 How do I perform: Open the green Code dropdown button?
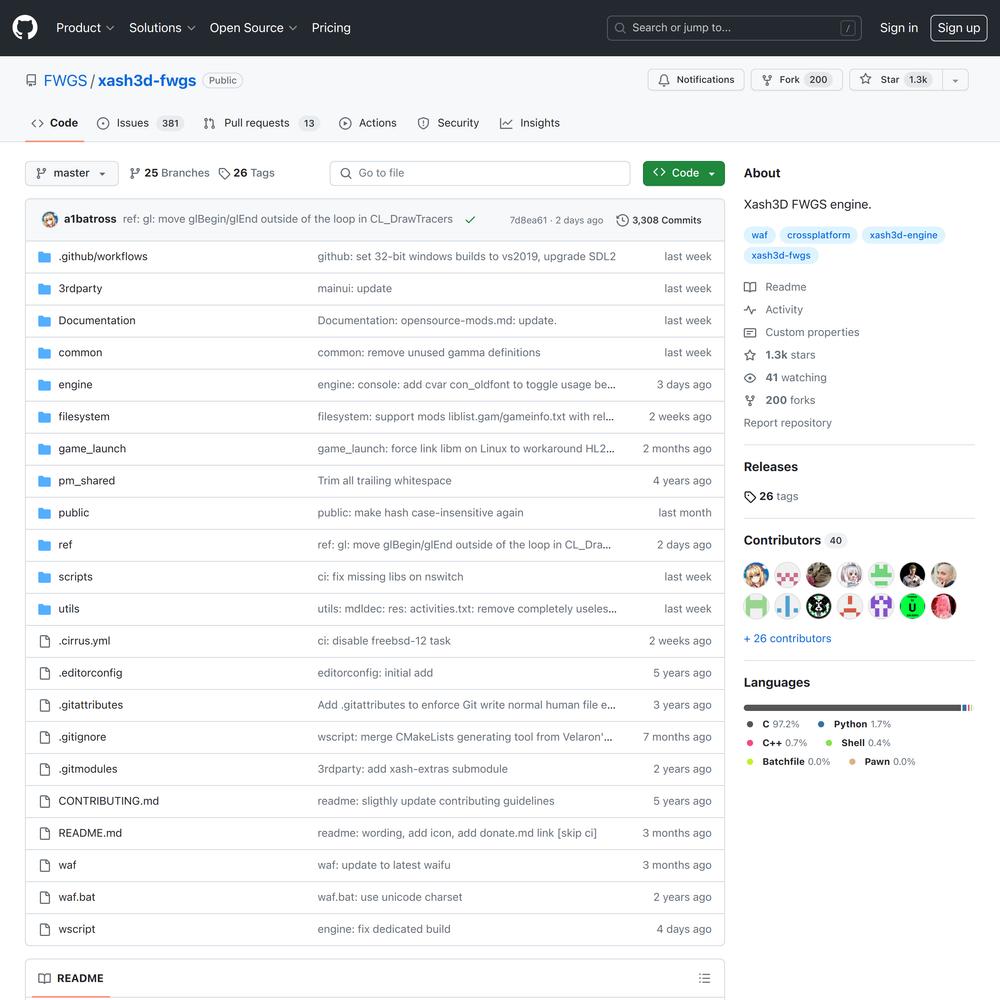coord(684,173)
